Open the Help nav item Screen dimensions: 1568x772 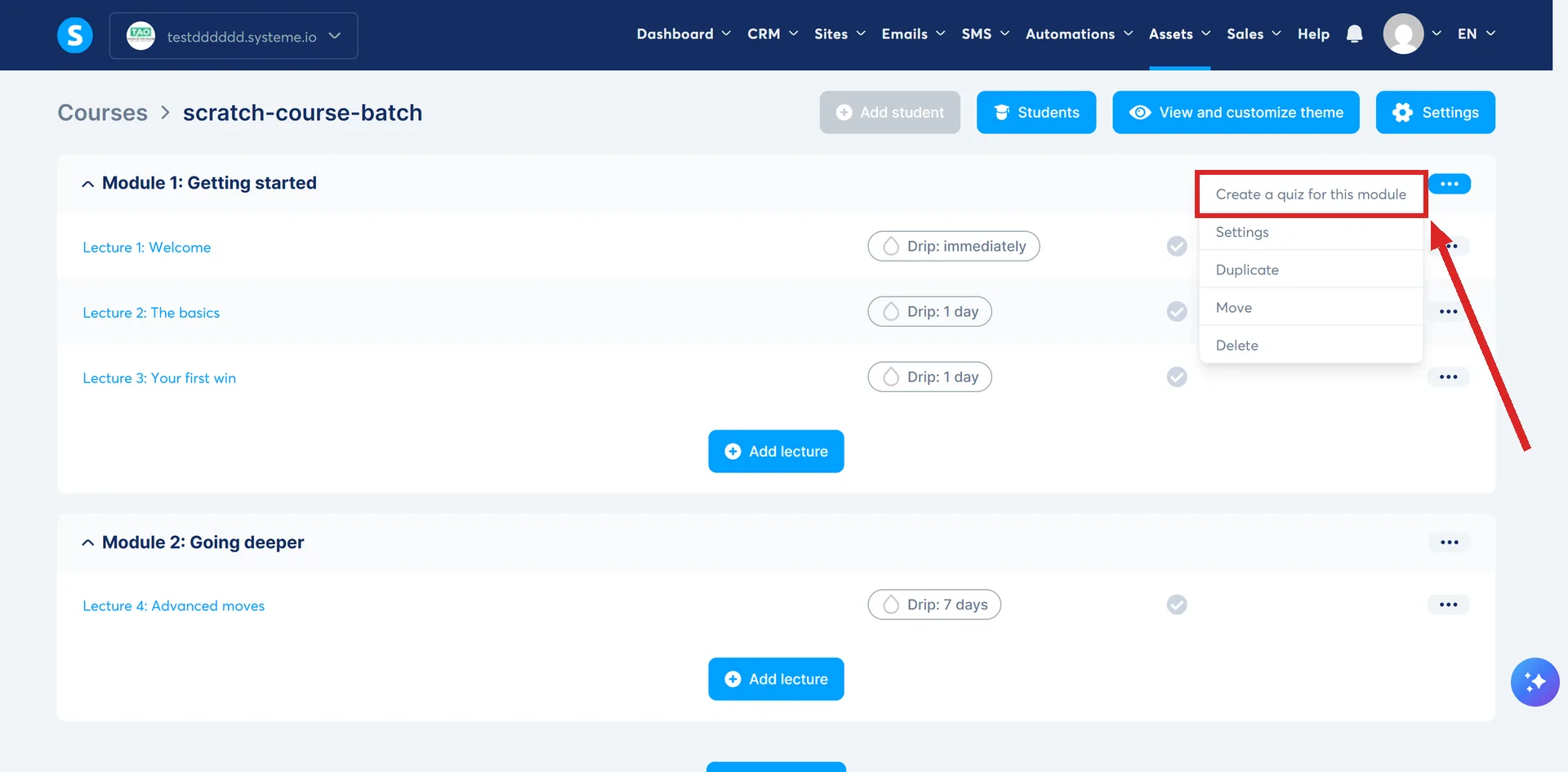coord(1313,33)
